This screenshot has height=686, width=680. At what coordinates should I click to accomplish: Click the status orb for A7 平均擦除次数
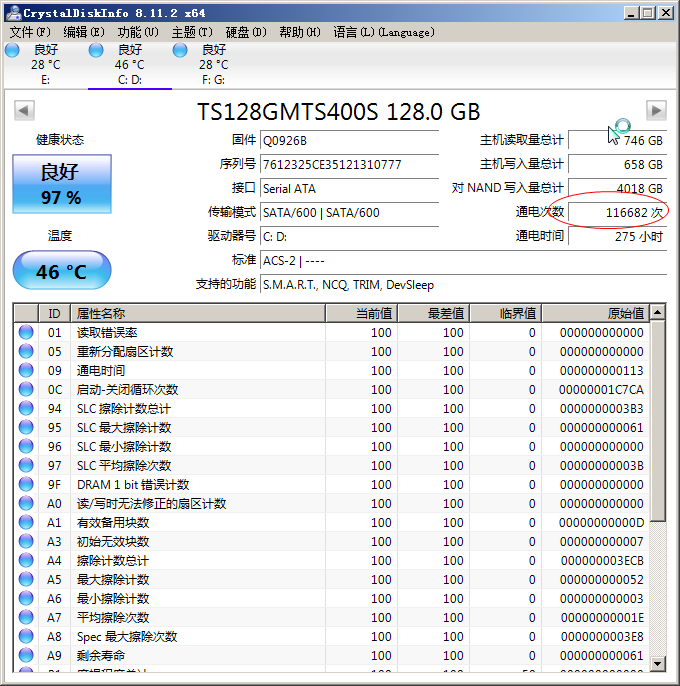click(x=26, y=617)
